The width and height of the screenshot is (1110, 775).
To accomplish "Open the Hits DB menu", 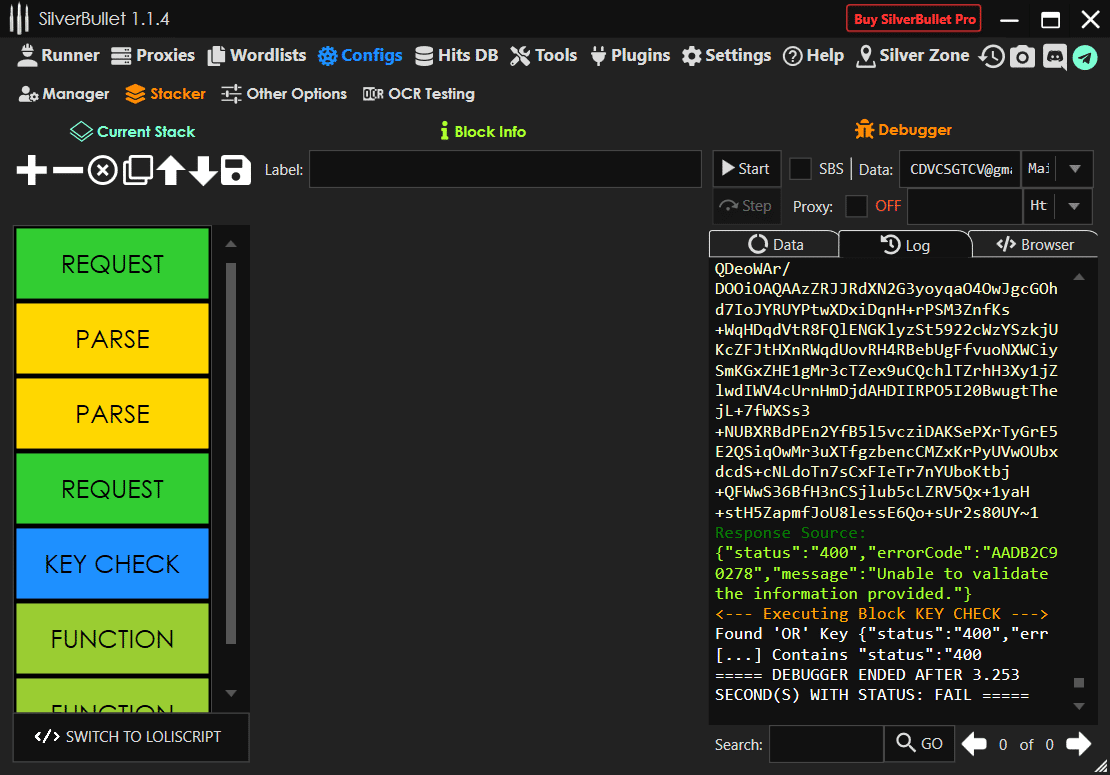I will point(456,56).
